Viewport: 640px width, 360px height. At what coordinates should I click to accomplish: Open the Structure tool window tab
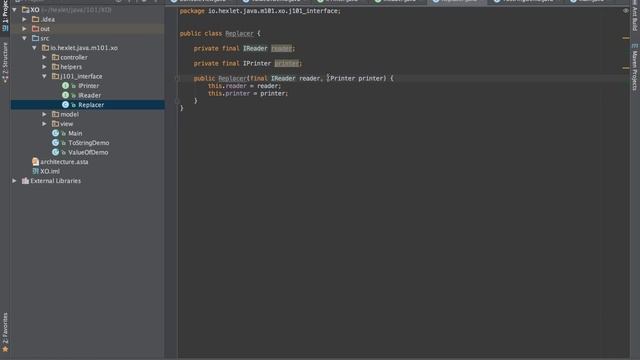point(5,62)
